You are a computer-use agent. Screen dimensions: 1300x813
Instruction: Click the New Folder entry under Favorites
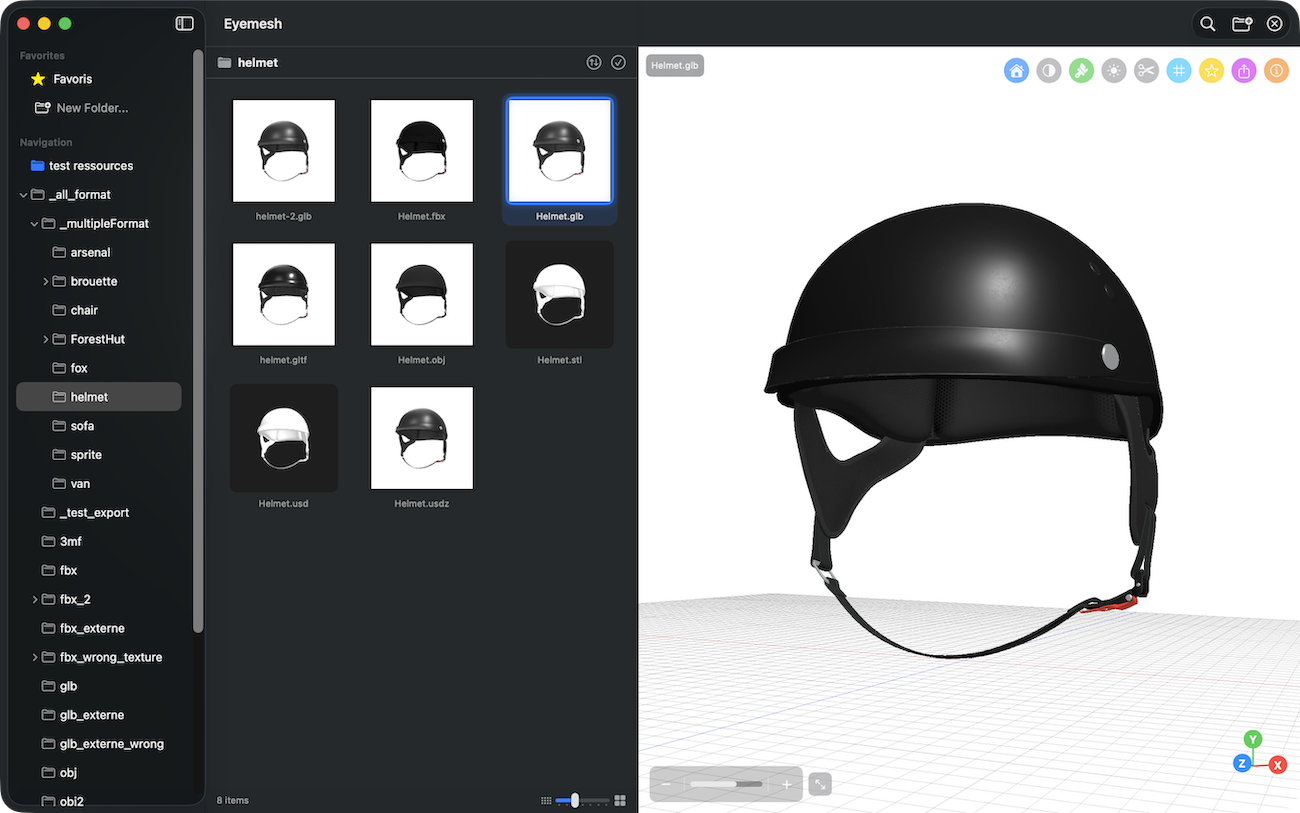pos(90,107)
